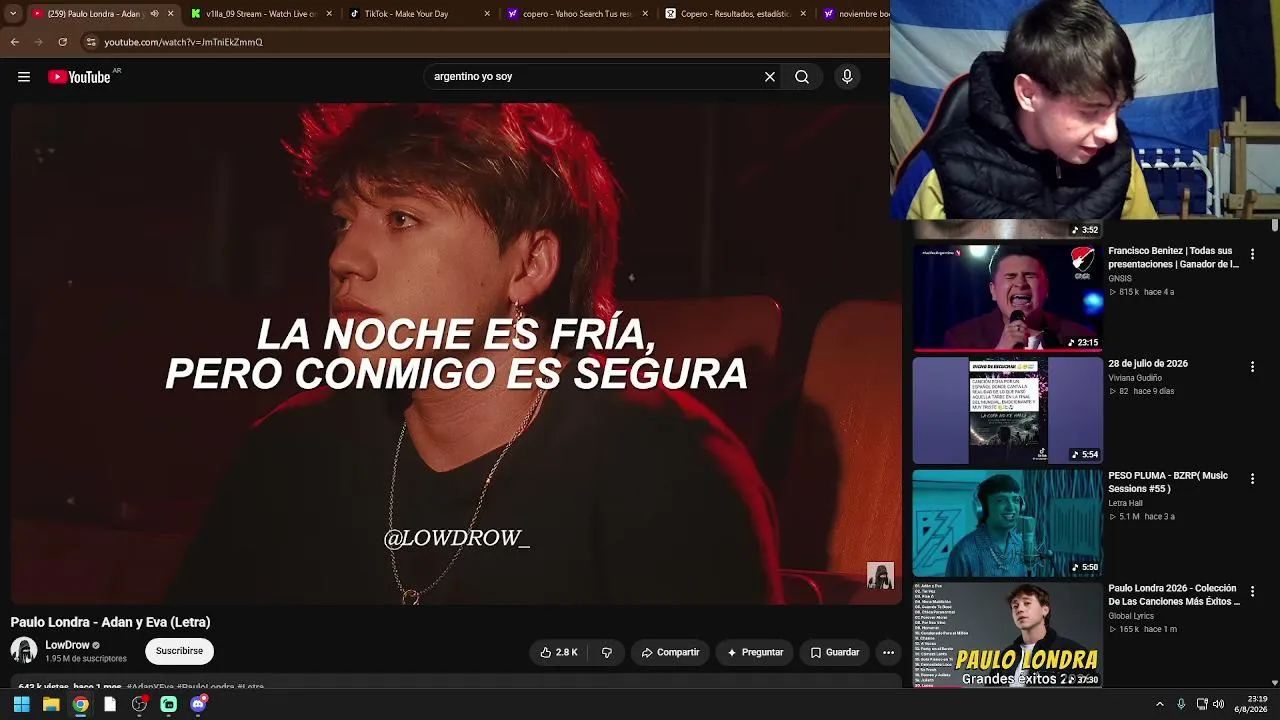Click the Guardar save button

pos(835,652)
